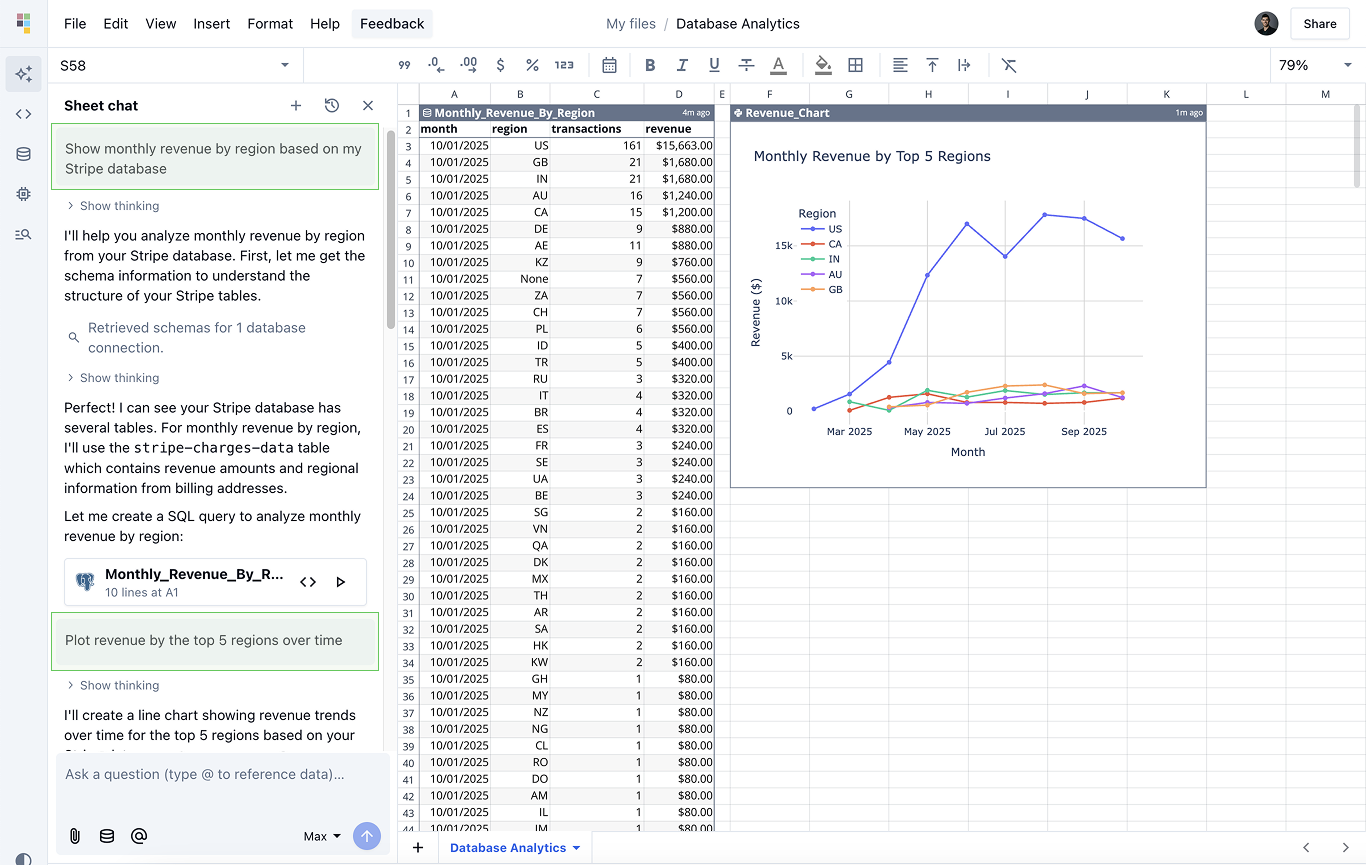Viewport: 1366px width, 865px height.
Task: Open the Max model selector dropdown
Action: pyautogui.click(x=321, y=836)
